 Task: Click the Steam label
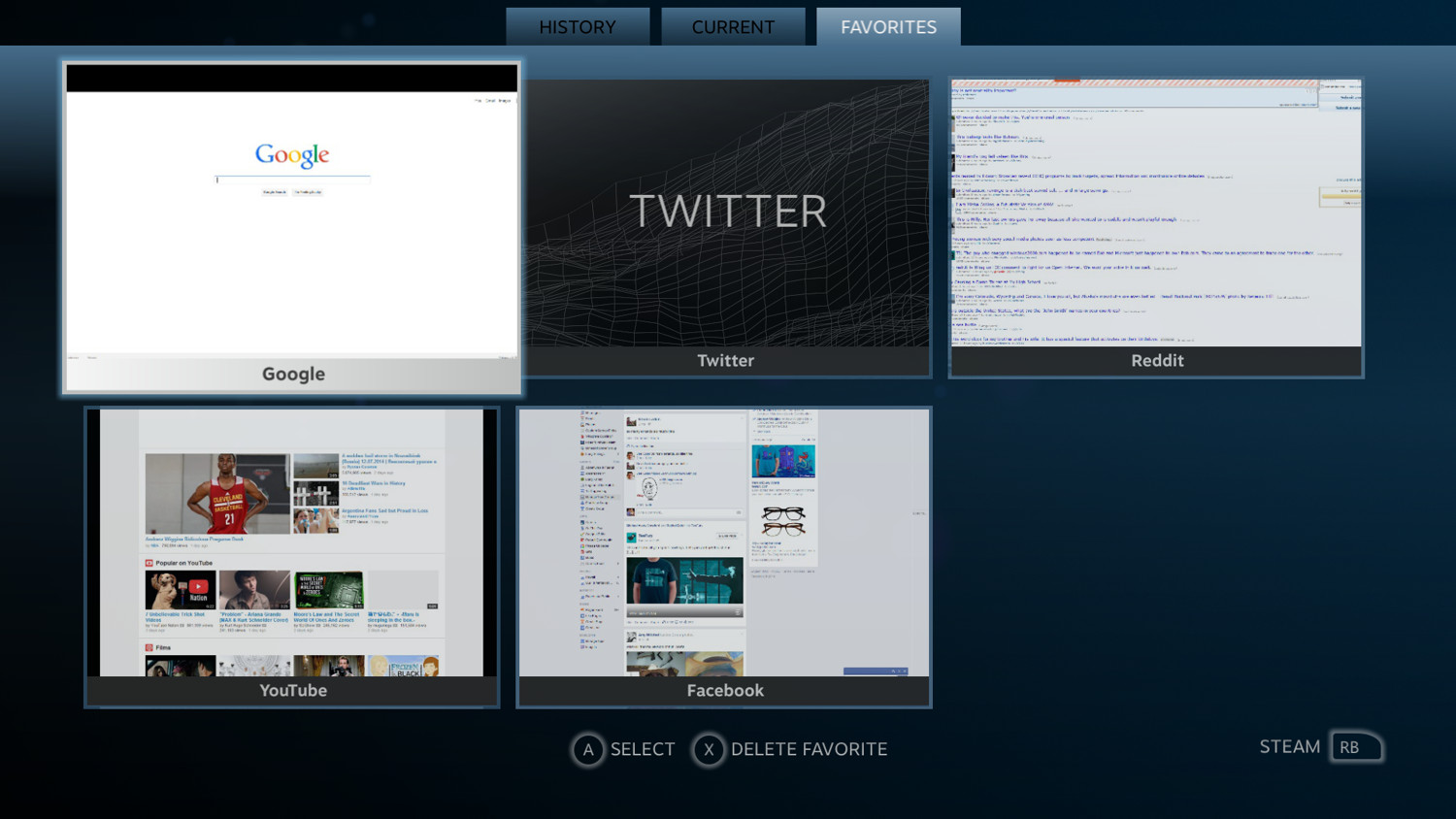click(1290, 746)
